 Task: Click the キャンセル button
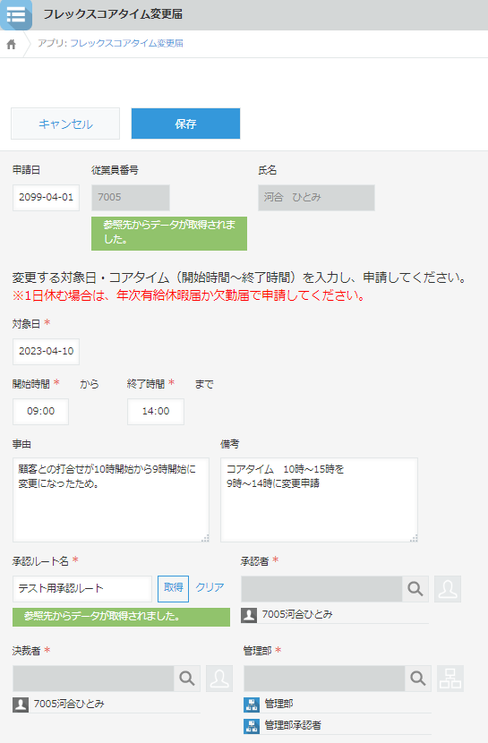(x=65, y=124)
